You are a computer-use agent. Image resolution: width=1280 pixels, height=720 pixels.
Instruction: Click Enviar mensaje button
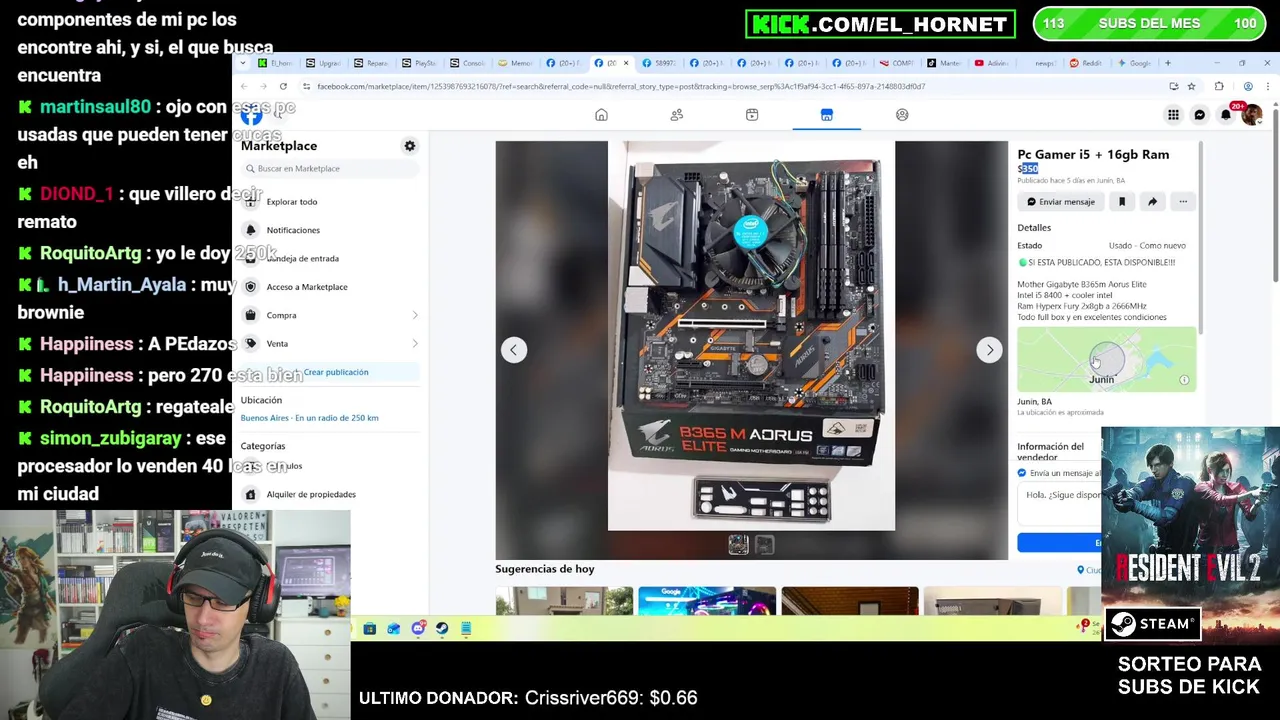click(1061, 202)
